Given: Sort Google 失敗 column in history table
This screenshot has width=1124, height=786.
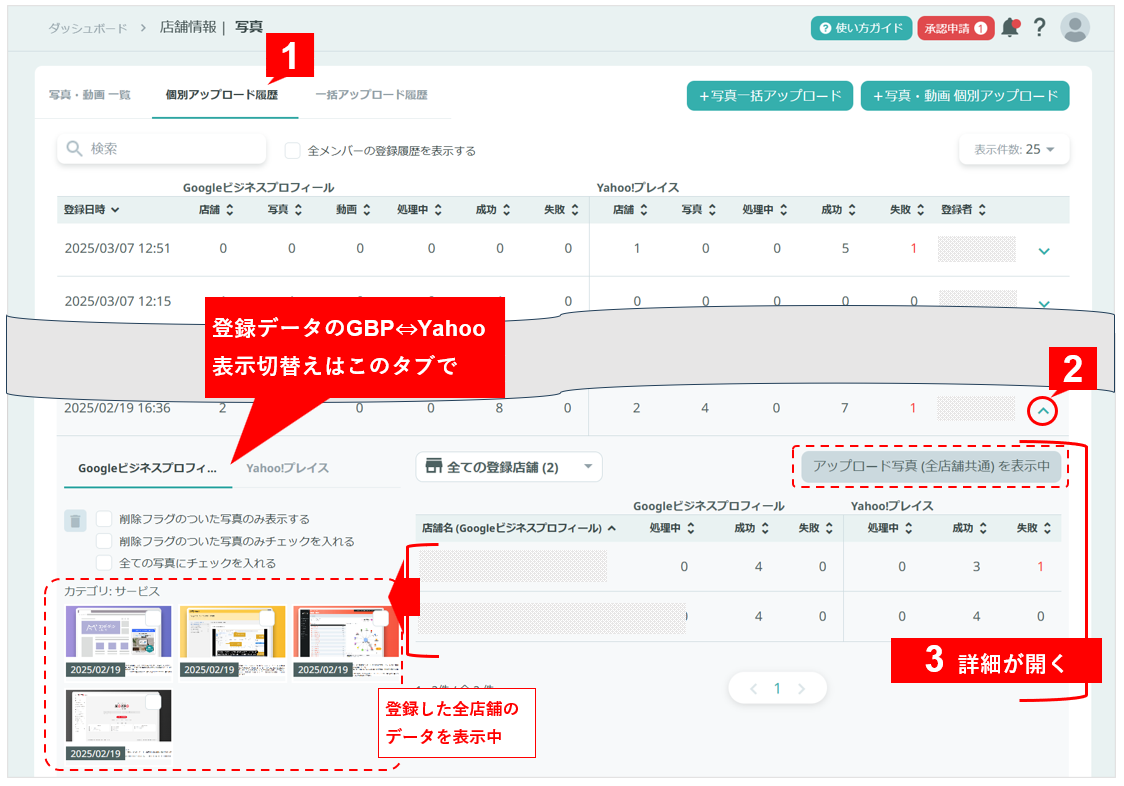Looking at the screenshot, I should [575, 209].
